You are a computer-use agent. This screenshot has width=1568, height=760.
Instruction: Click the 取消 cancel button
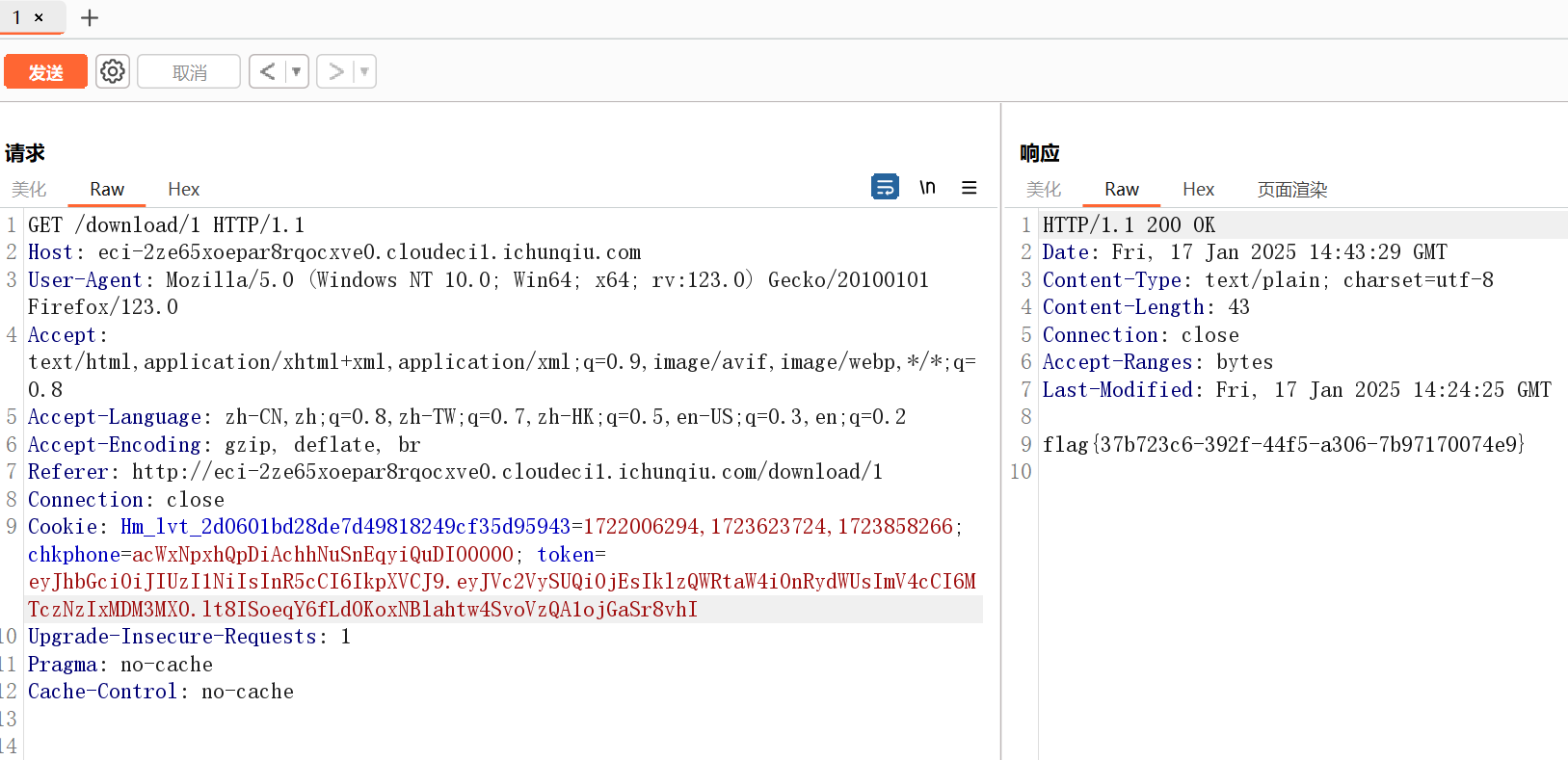[x=189, y=72]
